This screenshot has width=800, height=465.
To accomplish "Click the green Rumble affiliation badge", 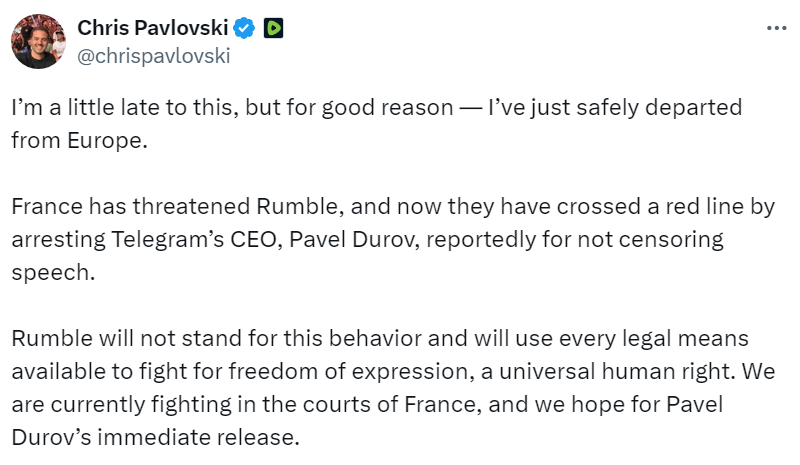I will point(273,29).
